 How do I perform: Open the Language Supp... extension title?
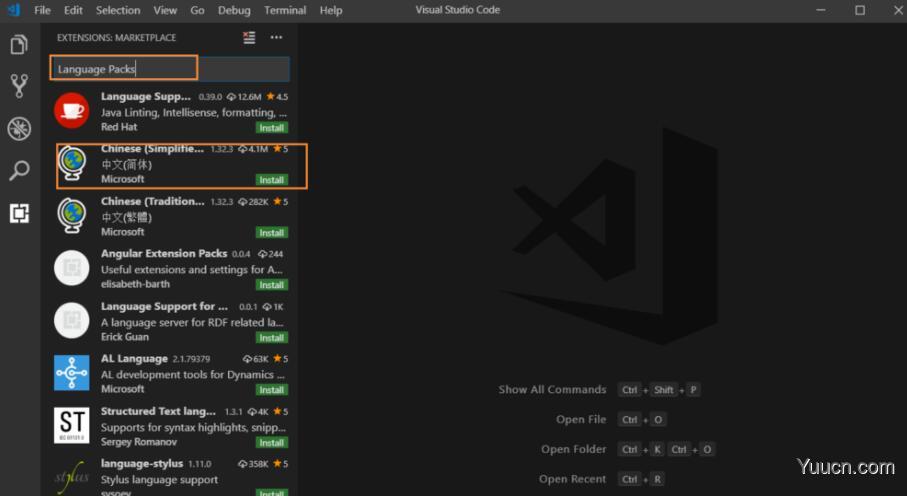tap(146, 97)
